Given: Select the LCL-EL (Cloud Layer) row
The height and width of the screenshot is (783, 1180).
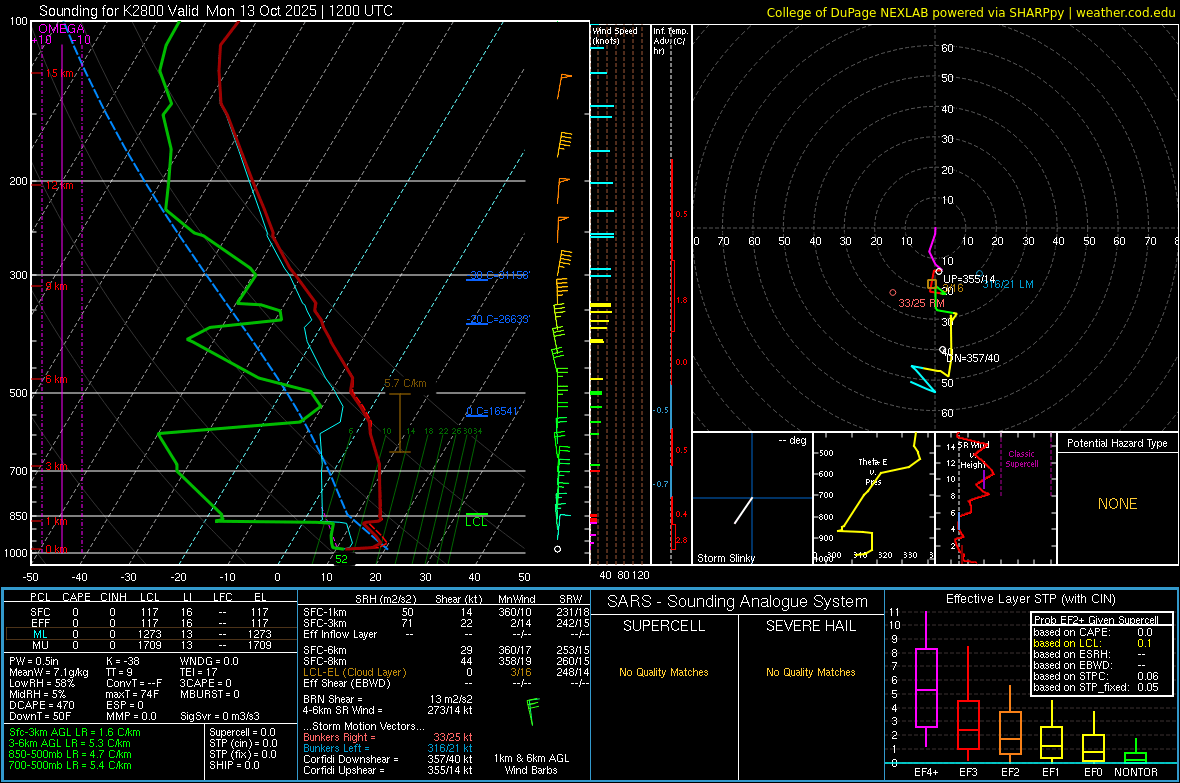Looking at the screenshot, I should click(446, 672).
